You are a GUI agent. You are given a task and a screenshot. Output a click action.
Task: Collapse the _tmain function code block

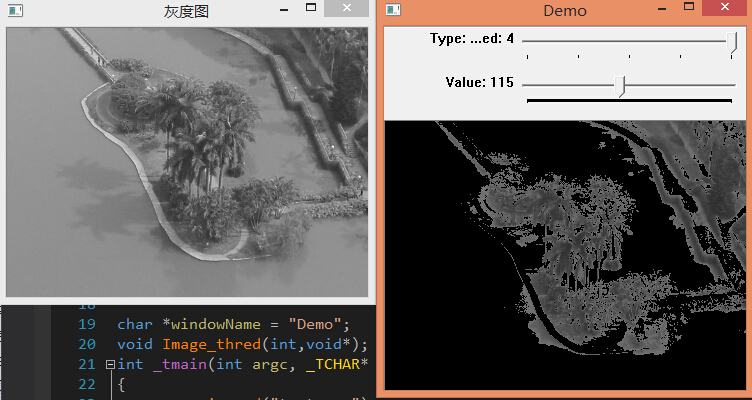[110, 365]
